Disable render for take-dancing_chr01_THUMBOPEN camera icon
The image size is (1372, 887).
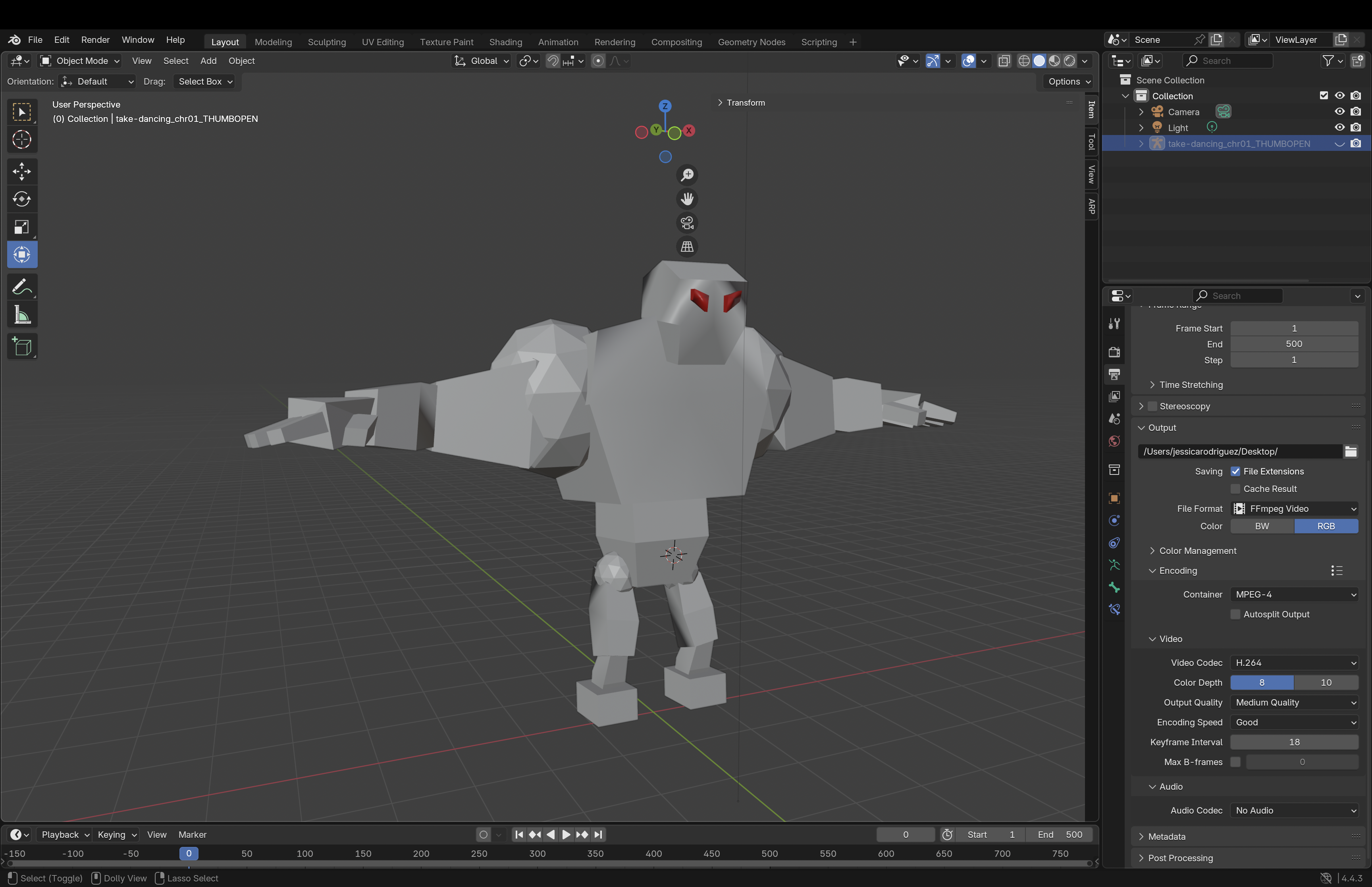(1356, 143)
